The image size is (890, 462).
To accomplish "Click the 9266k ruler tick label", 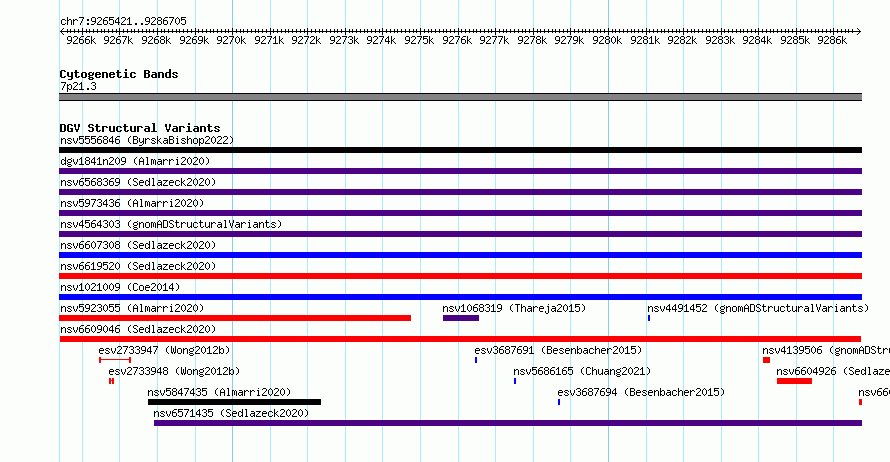I will [x=81, y=40].
